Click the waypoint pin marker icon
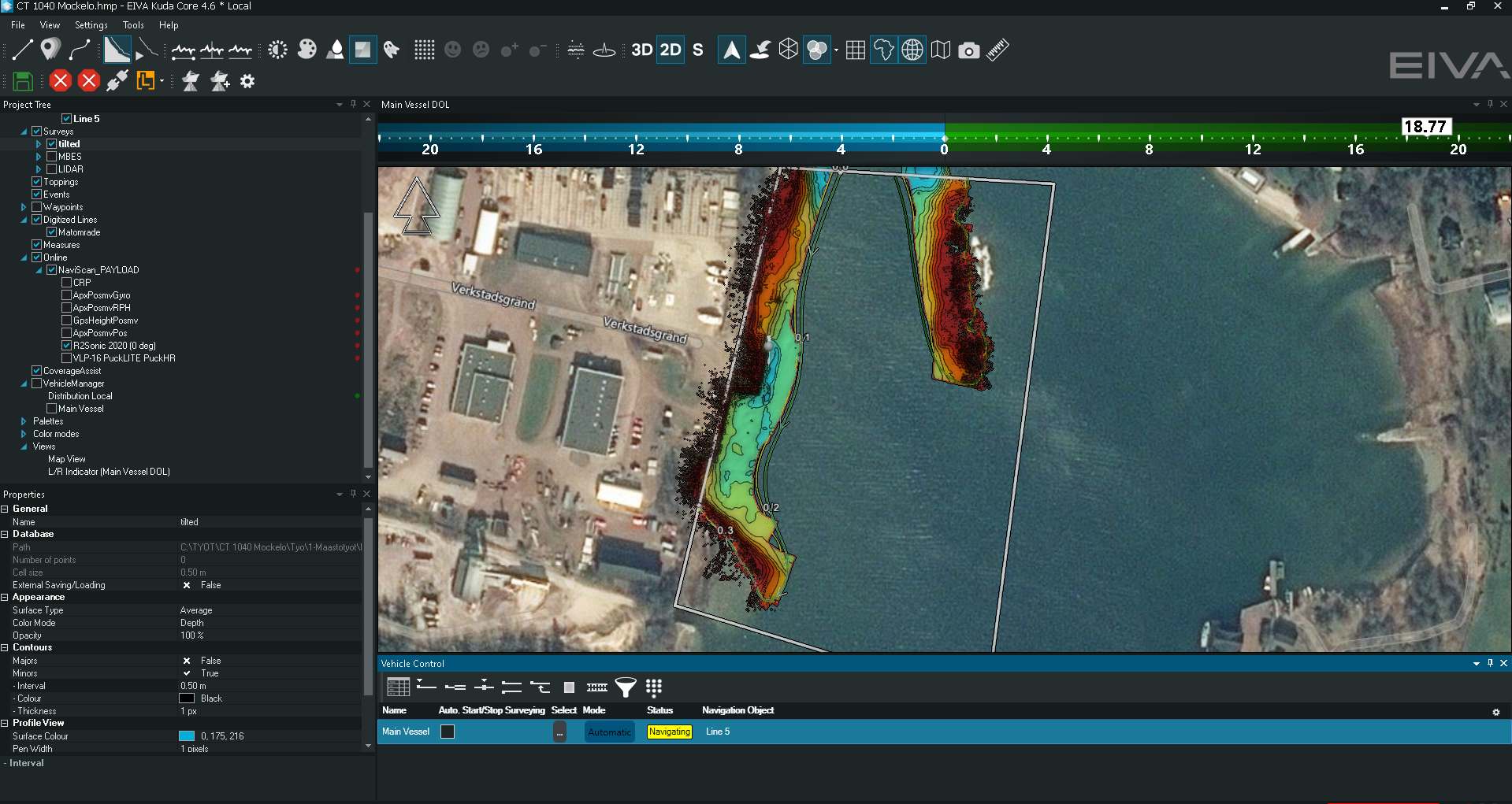Viewport: 1512px width, 804px height. (x=50, y=50)
